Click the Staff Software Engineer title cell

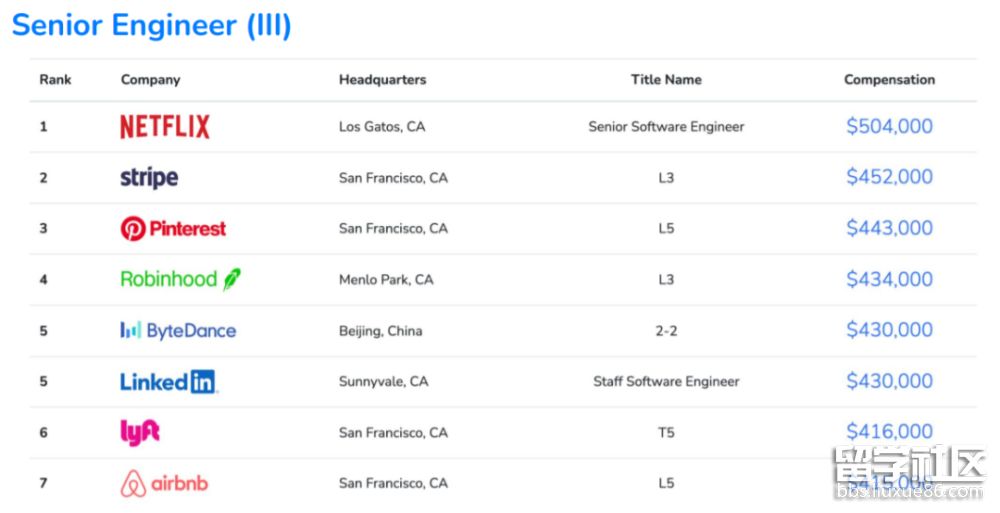(x=666, y=381)
